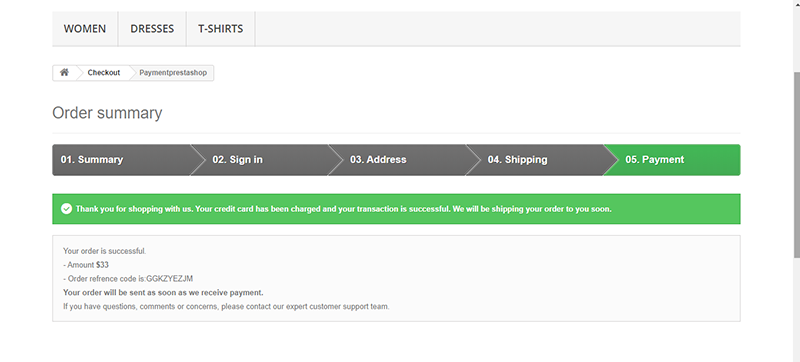The height and width of the screenshot is (362, 800).
Task: Open the Women category menu
Action: point(85,29)
